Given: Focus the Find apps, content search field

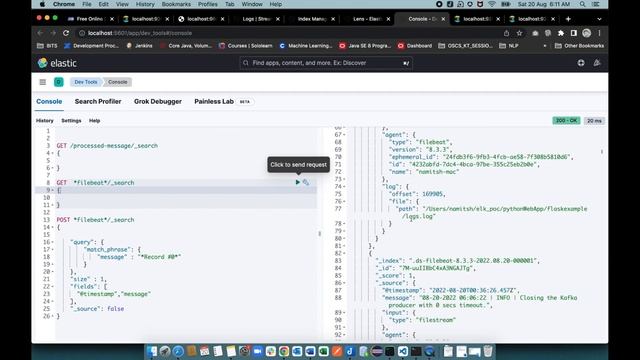Looking at the screenshot, I should (325, 63).
